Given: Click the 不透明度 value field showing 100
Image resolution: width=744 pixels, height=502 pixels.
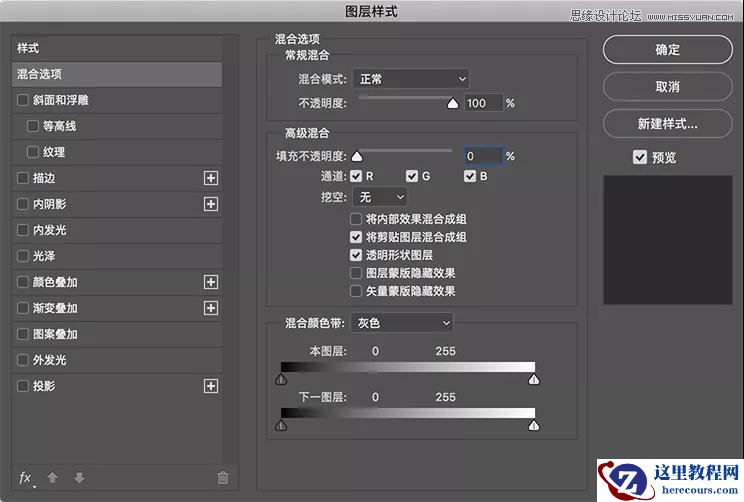Looking at the screenshot, I should click(483, 103).
